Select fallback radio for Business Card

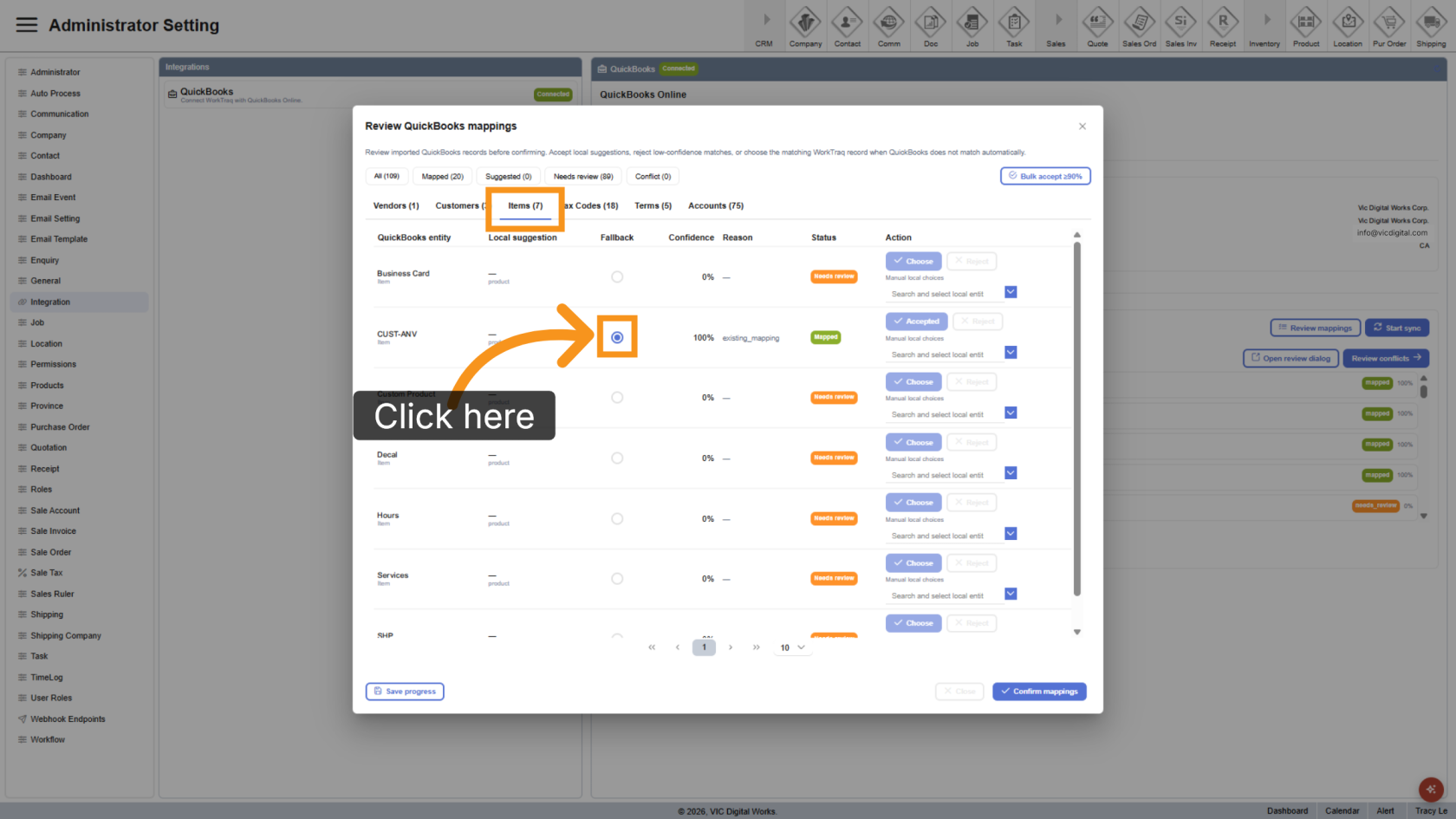(617, 277)
